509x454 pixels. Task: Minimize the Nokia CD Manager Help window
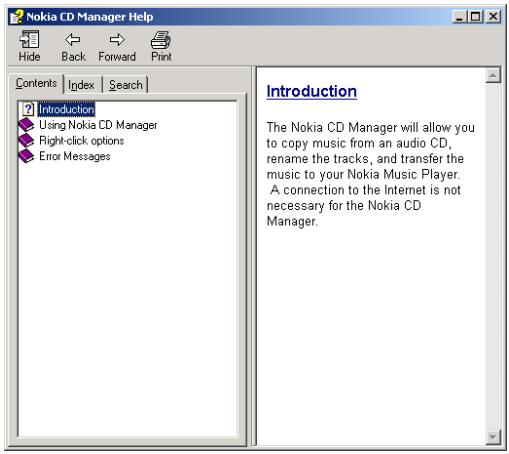click(460, 16)
